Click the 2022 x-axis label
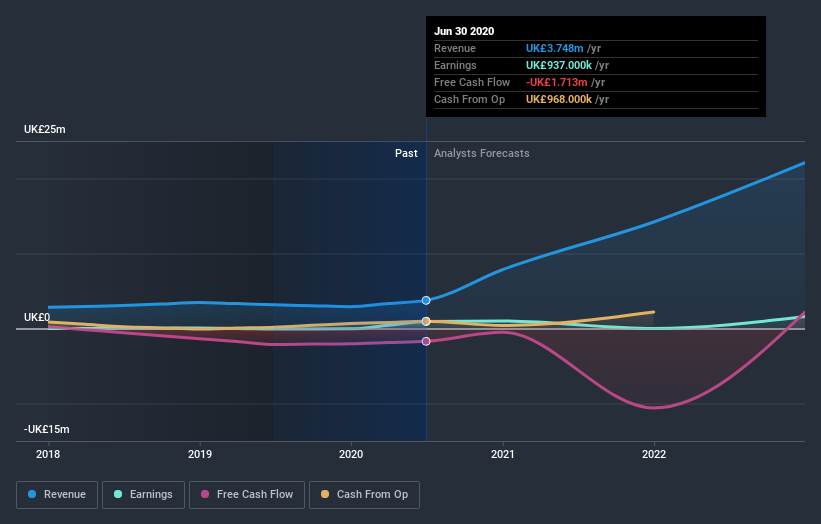The height and width of the screenshot is (524, 821). tap(654, 454)
